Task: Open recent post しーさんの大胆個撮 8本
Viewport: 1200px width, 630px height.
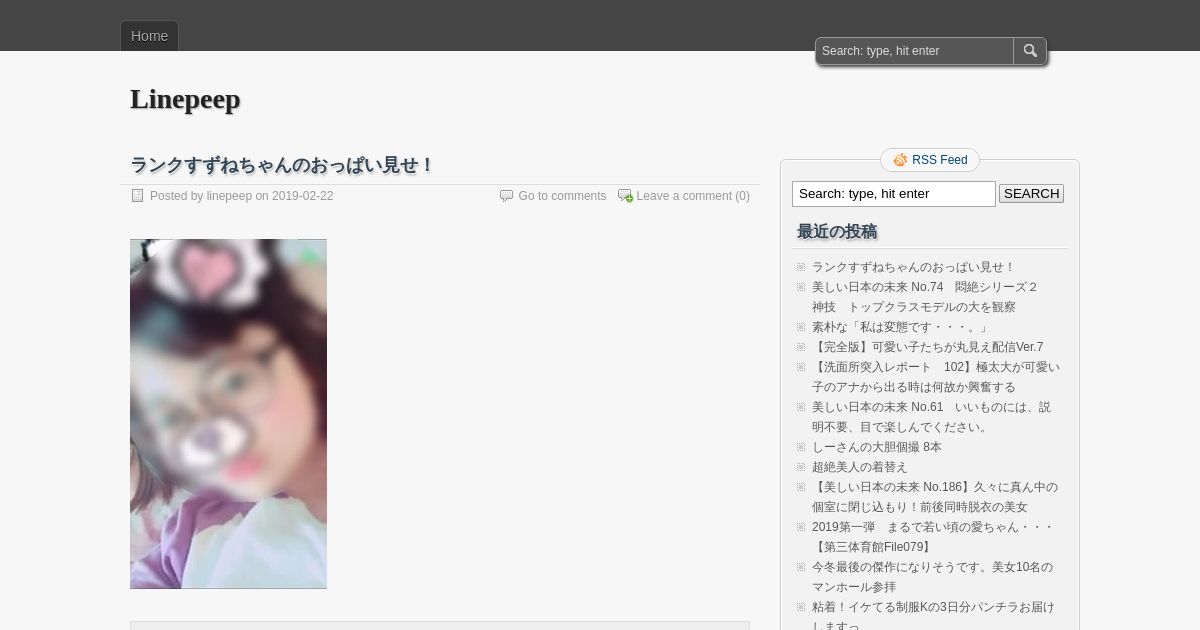Action: point(876,447)
